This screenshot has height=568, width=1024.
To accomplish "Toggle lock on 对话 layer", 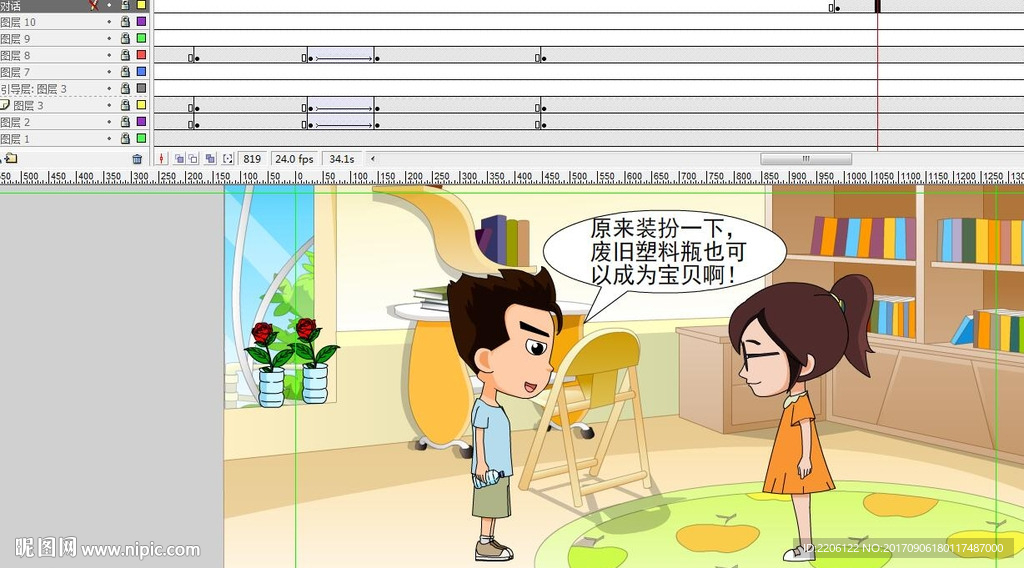I will coord(125,5).
